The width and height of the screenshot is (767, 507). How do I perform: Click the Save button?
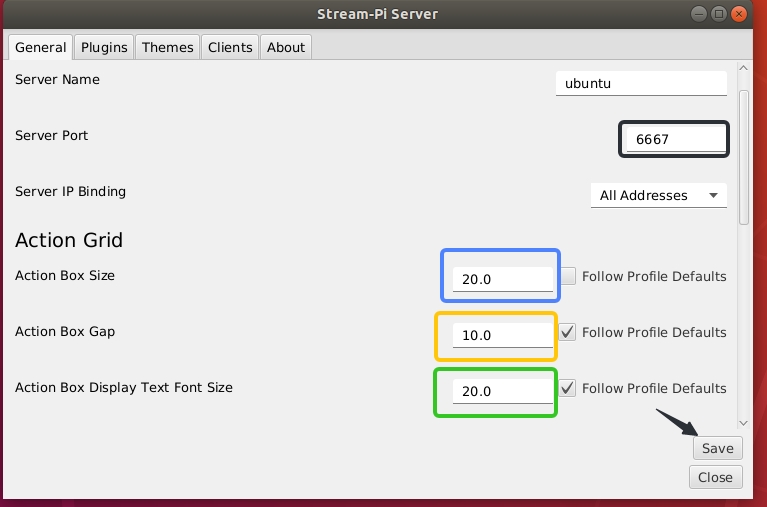(718, 448)
